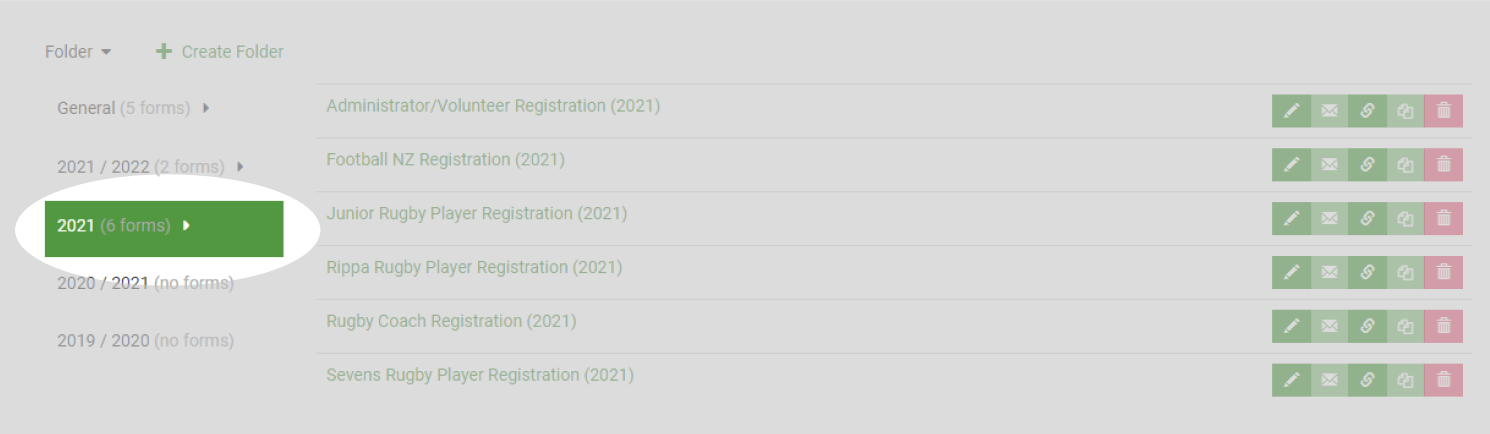This screenshot has width=1490, height=434.
Task: Duplicate the Rippa Rugby Player Registration form
Action: (x=1405, y=273)
